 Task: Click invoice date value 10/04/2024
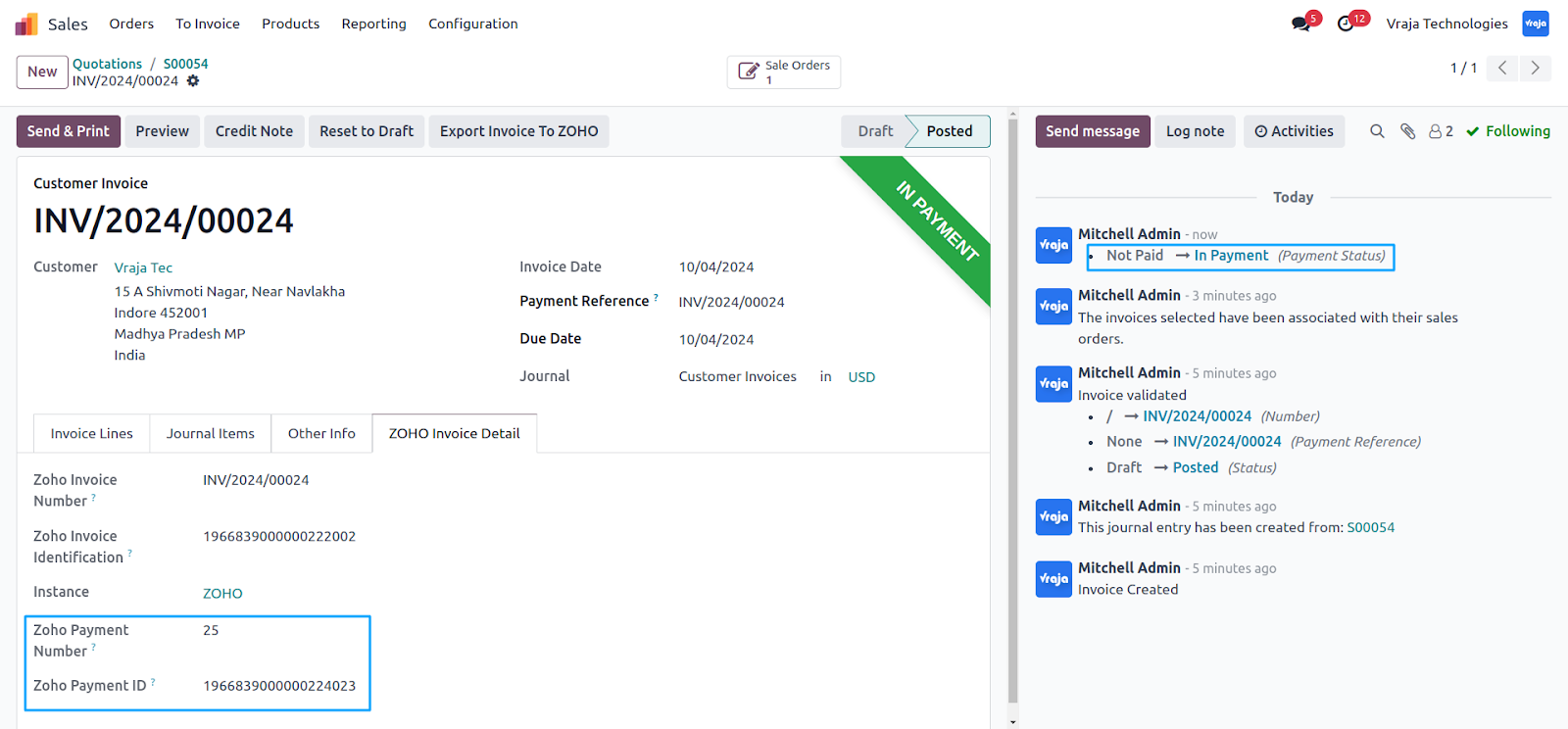(716, 267)
